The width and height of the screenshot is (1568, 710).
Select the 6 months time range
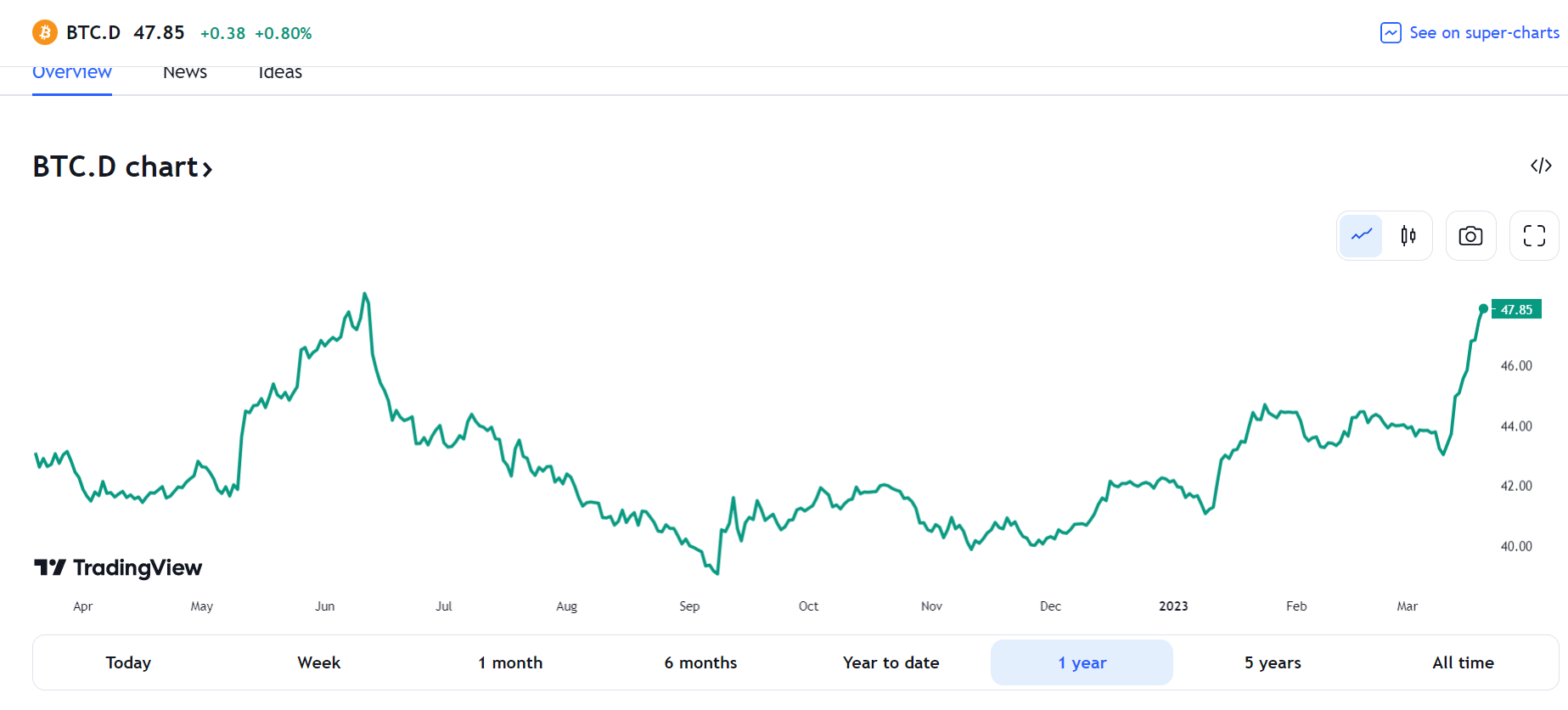[700, 662]
